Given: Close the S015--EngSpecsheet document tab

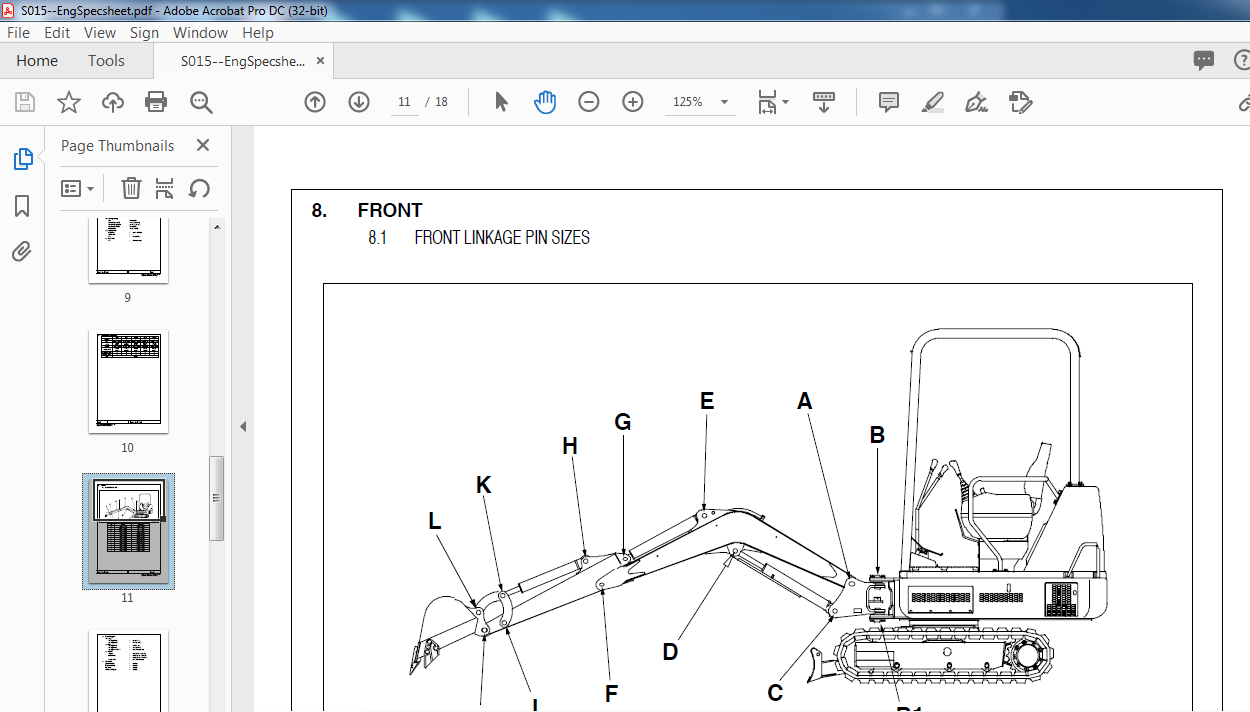Looking at the screenshot, I should click(321, 61).
